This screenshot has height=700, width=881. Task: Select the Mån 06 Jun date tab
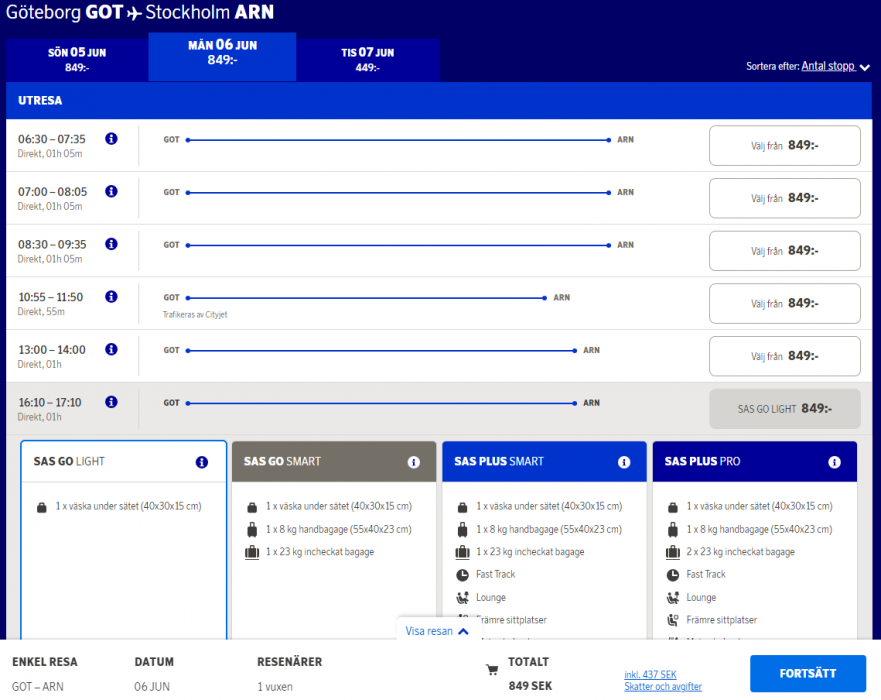pyautogui.click(x=222, y=53)
